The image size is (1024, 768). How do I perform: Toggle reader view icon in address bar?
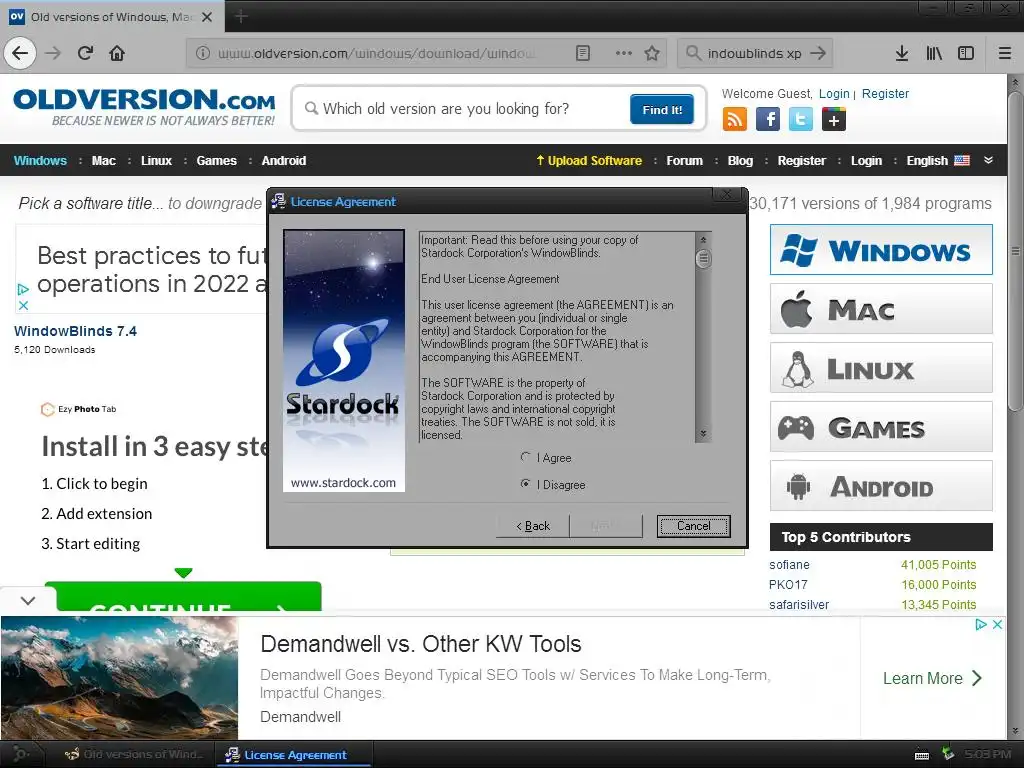click(583, 53)
